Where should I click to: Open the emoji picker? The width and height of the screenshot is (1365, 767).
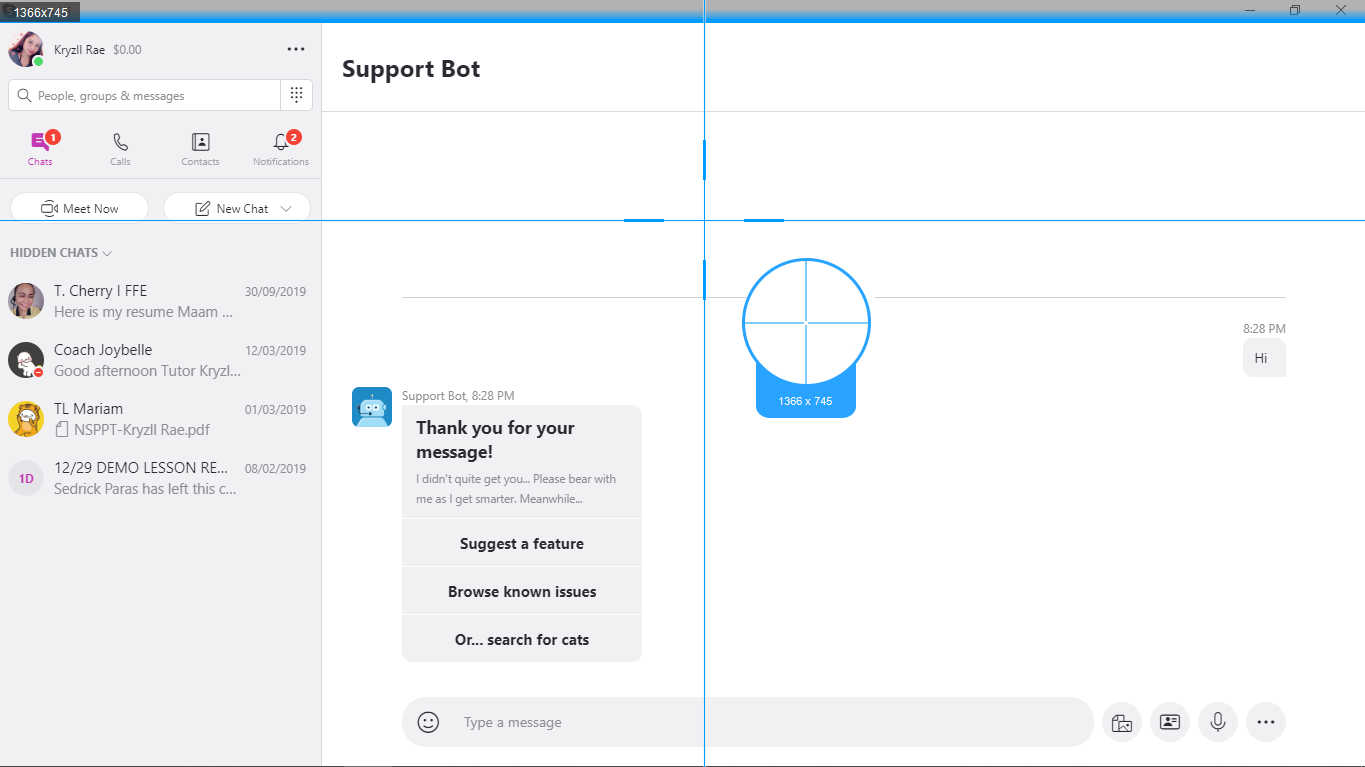428,722
